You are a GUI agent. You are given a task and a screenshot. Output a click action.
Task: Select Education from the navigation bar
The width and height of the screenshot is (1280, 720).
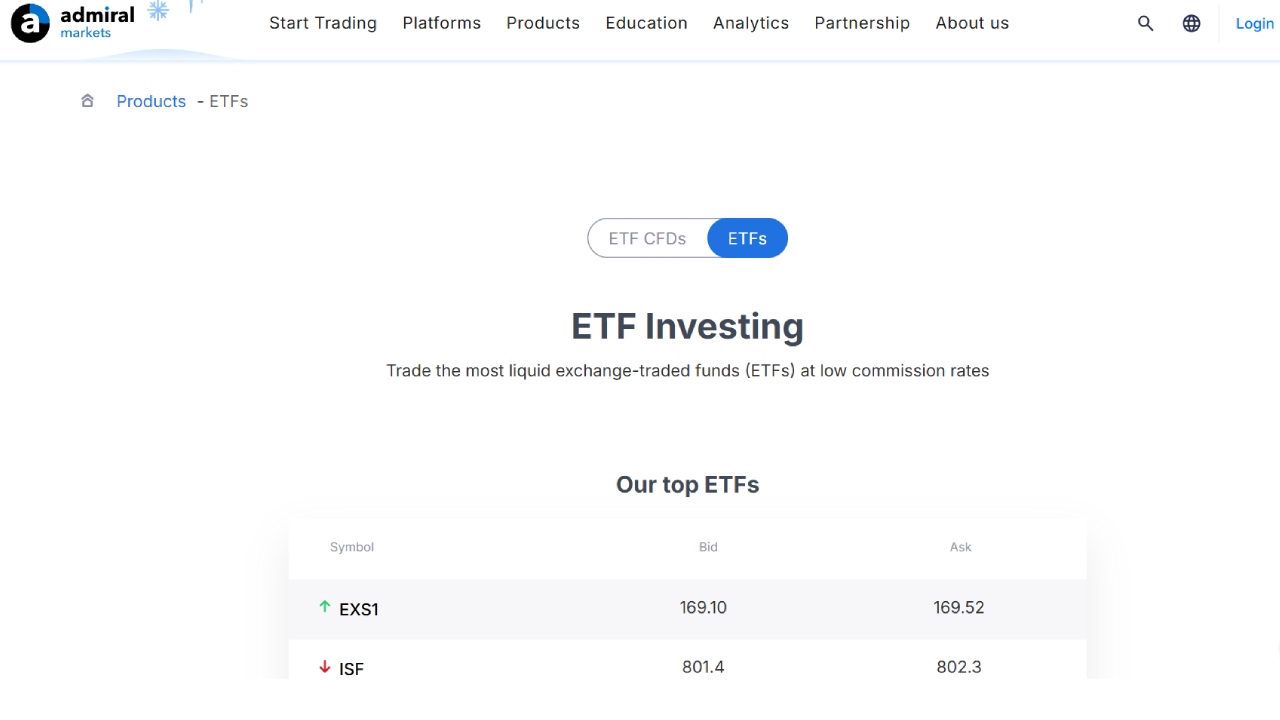tap(646, 23)
